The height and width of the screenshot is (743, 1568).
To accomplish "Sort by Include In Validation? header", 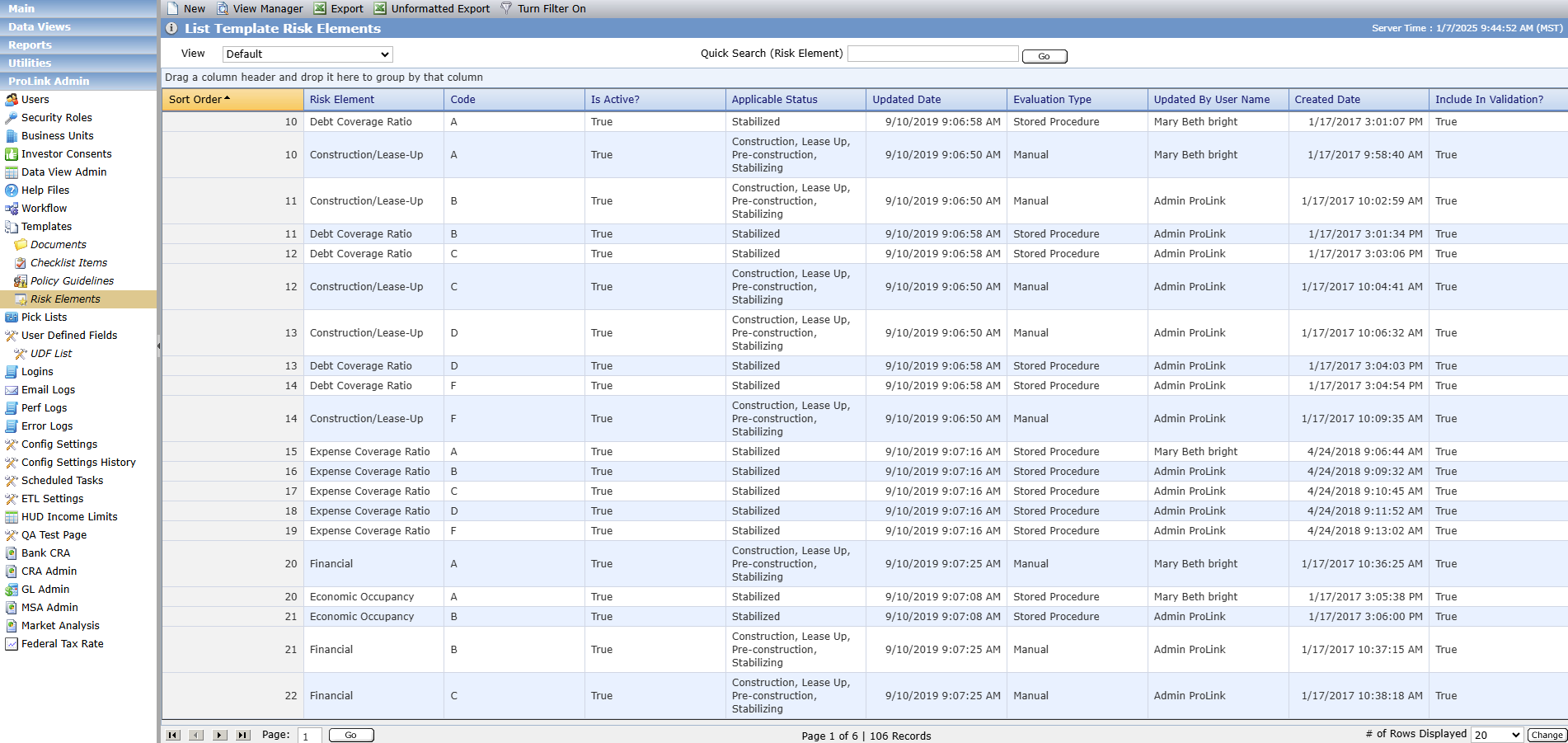I will 1499,100.
